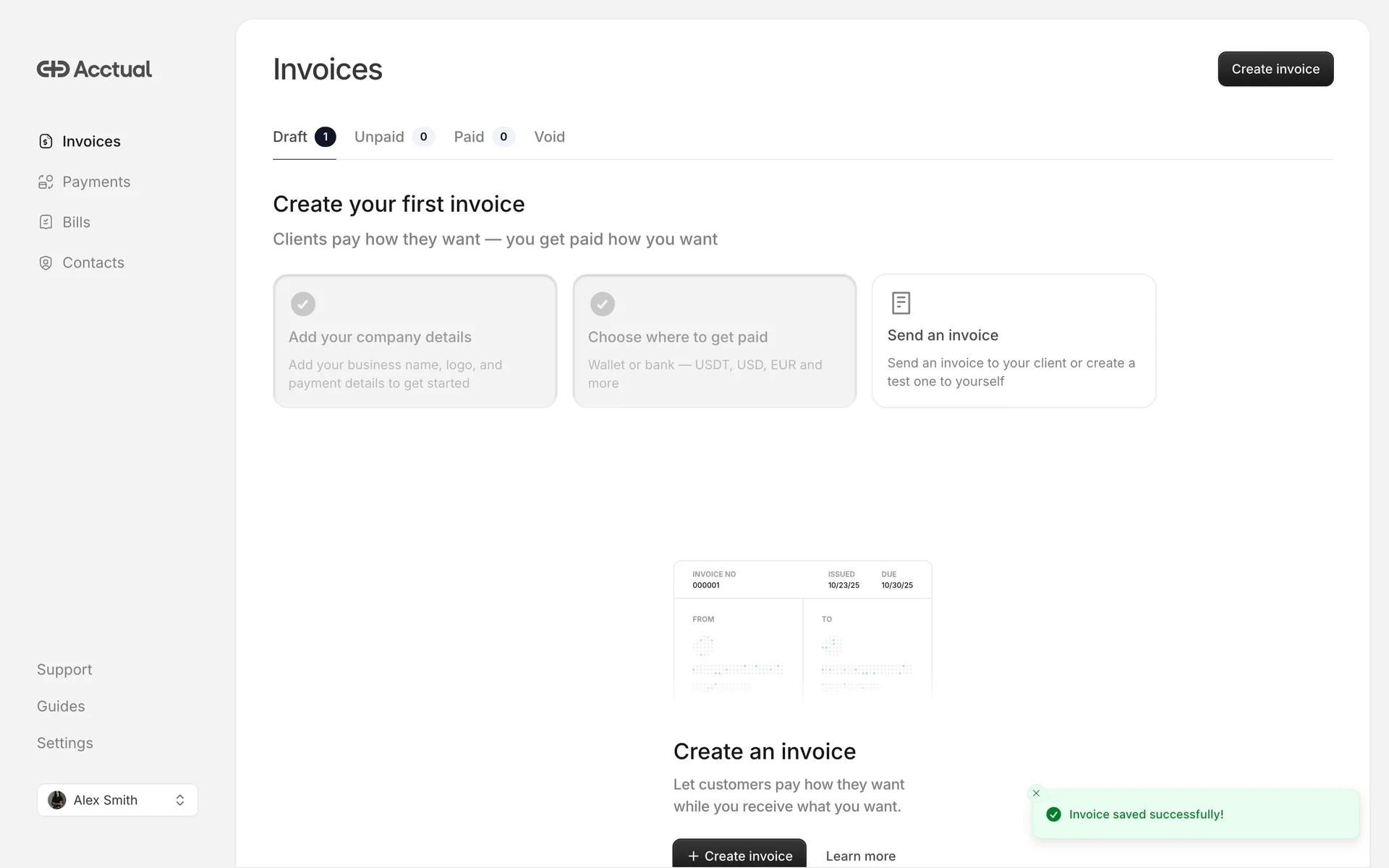The width and height of the screenshot is (1389, 868).
Task: Click the Invoices sidebar icon
Action: (46, 141)
